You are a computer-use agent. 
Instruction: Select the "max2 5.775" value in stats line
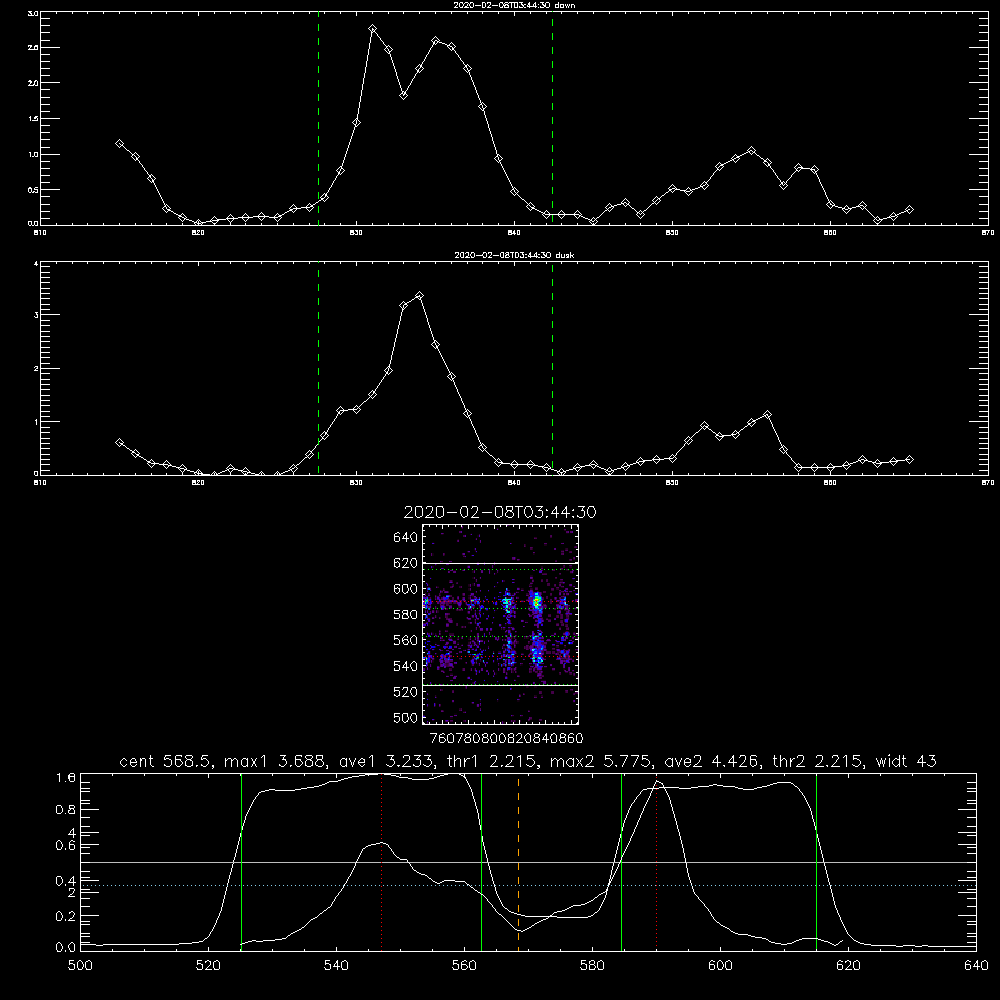pos(599,761)
